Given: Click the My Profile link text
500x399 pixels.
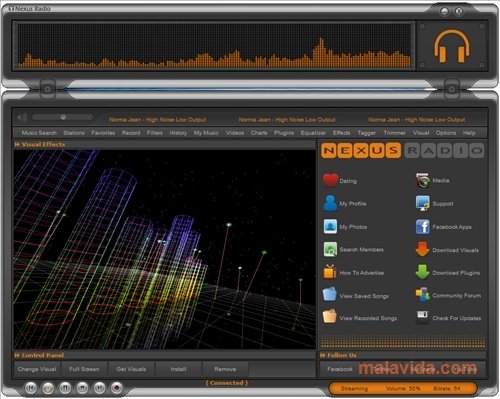Looking at the screenshot, I should point(353,204).
